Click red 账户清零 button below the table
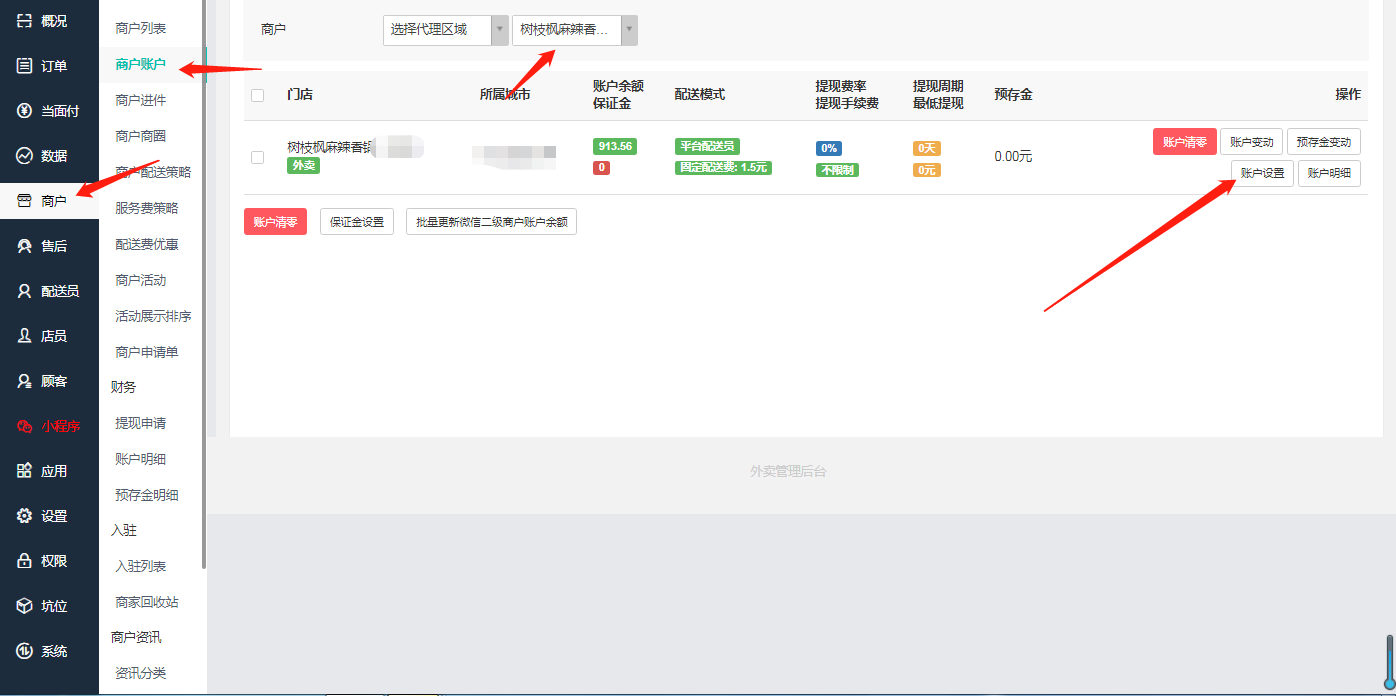Viewport: 1396px width, 696px height. pos(275,222)
